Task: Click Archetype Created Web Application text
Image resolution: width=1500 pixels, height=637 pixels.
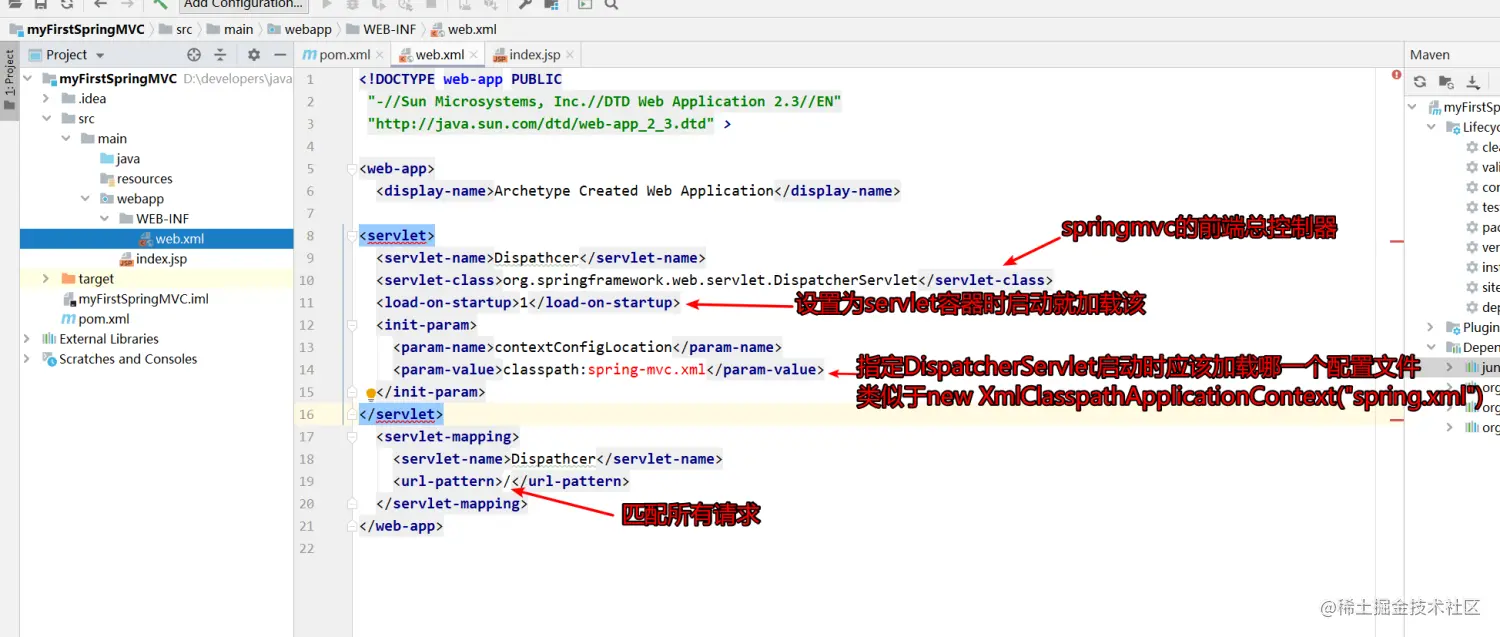Action: [634, 191]
